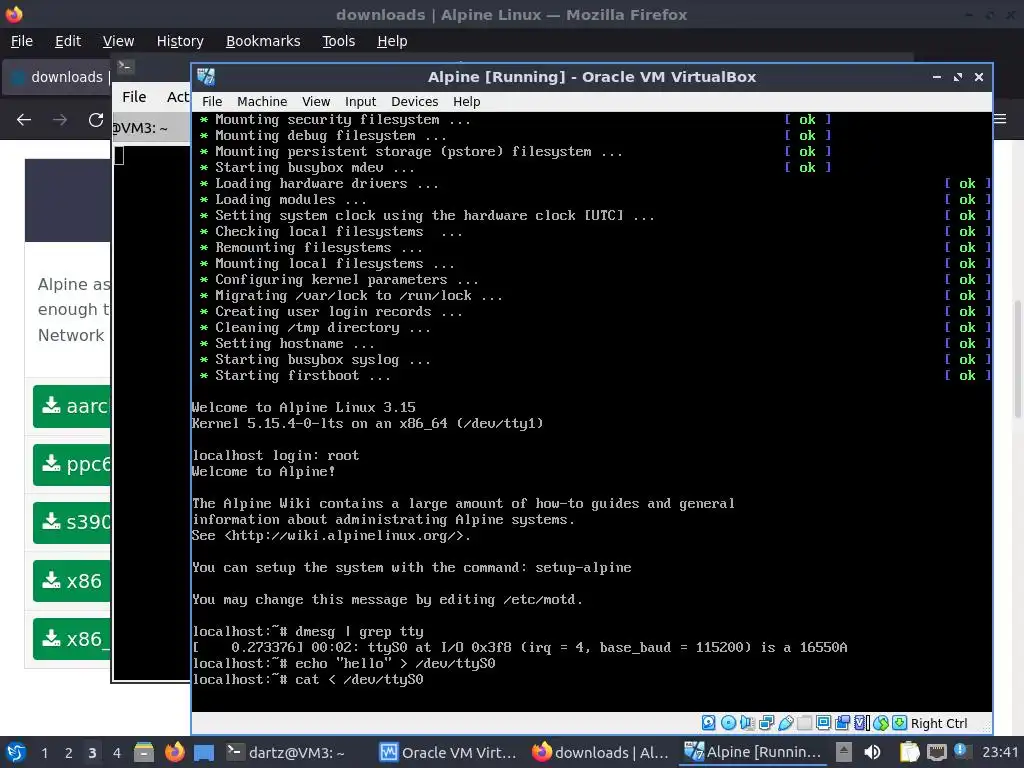Open the File menu in VirtualBox Alpine window

point(212,101)
